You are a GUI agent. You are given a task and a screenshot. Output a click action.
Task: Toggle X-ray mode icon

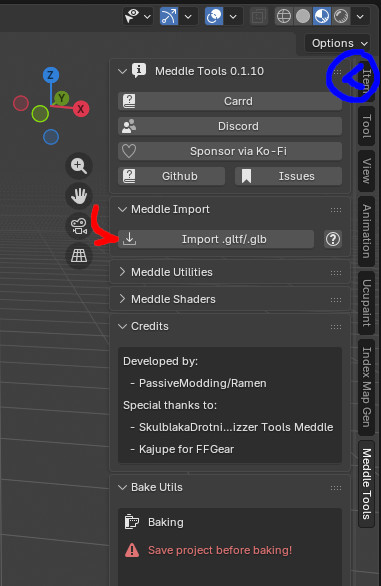point(258,16)
